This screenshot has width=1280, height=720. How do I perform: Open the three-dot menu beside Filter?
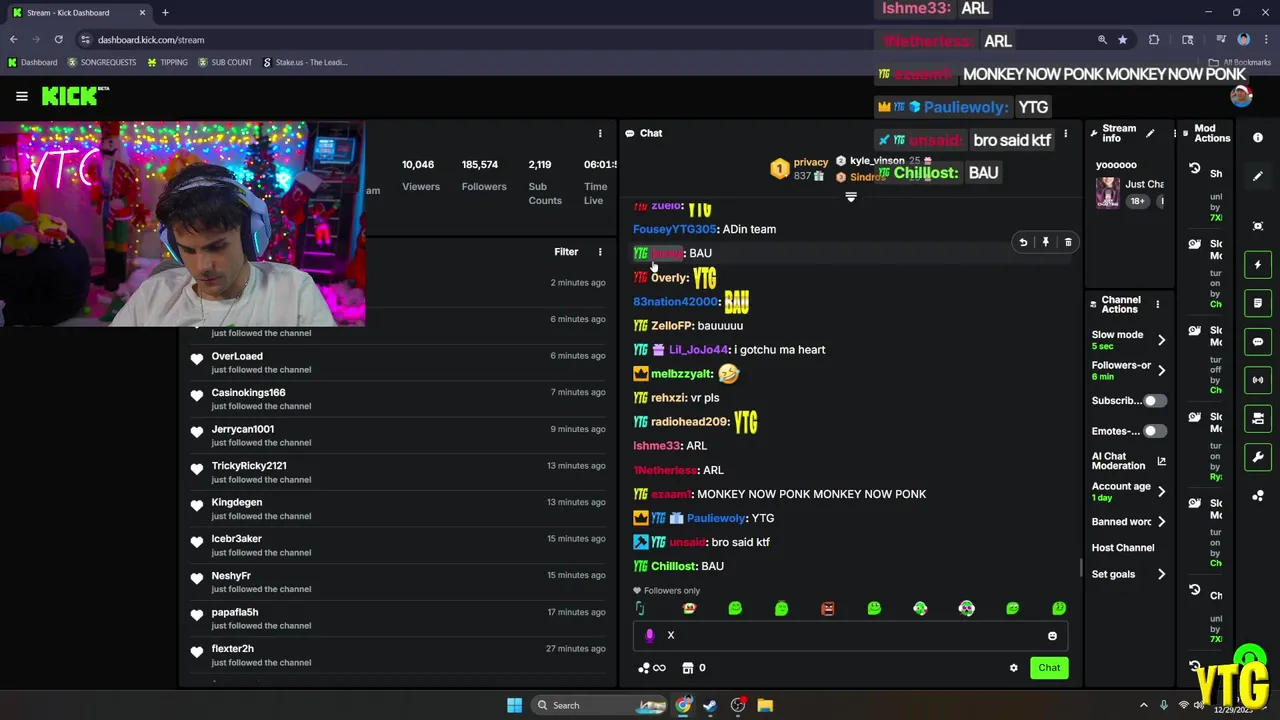tap(600, 252)
